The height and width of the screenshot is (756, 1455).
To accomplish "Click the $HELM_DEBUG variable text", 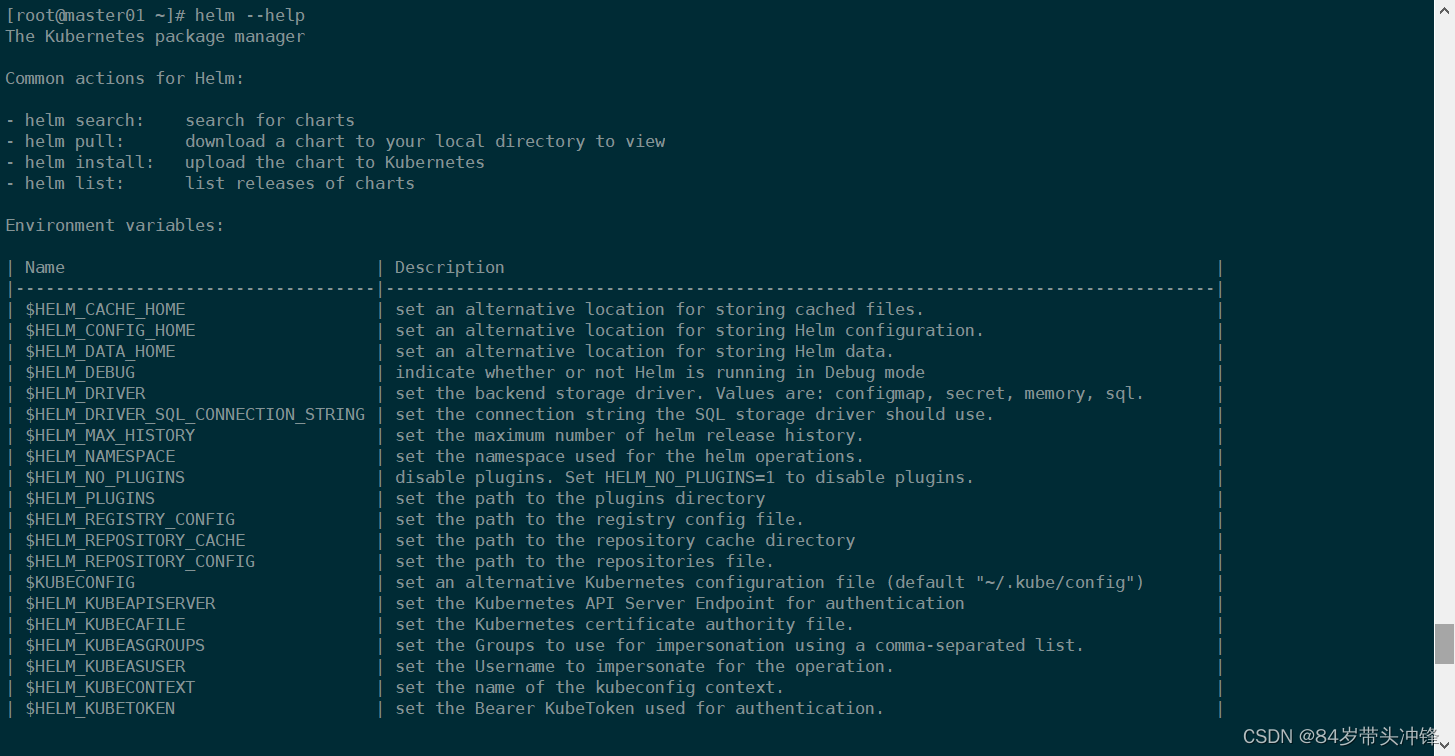I will pos(80,372).
